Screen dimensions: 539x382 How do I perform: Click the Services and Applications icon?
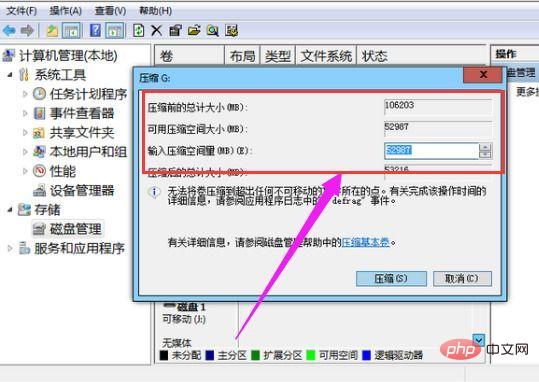(24, 248)
